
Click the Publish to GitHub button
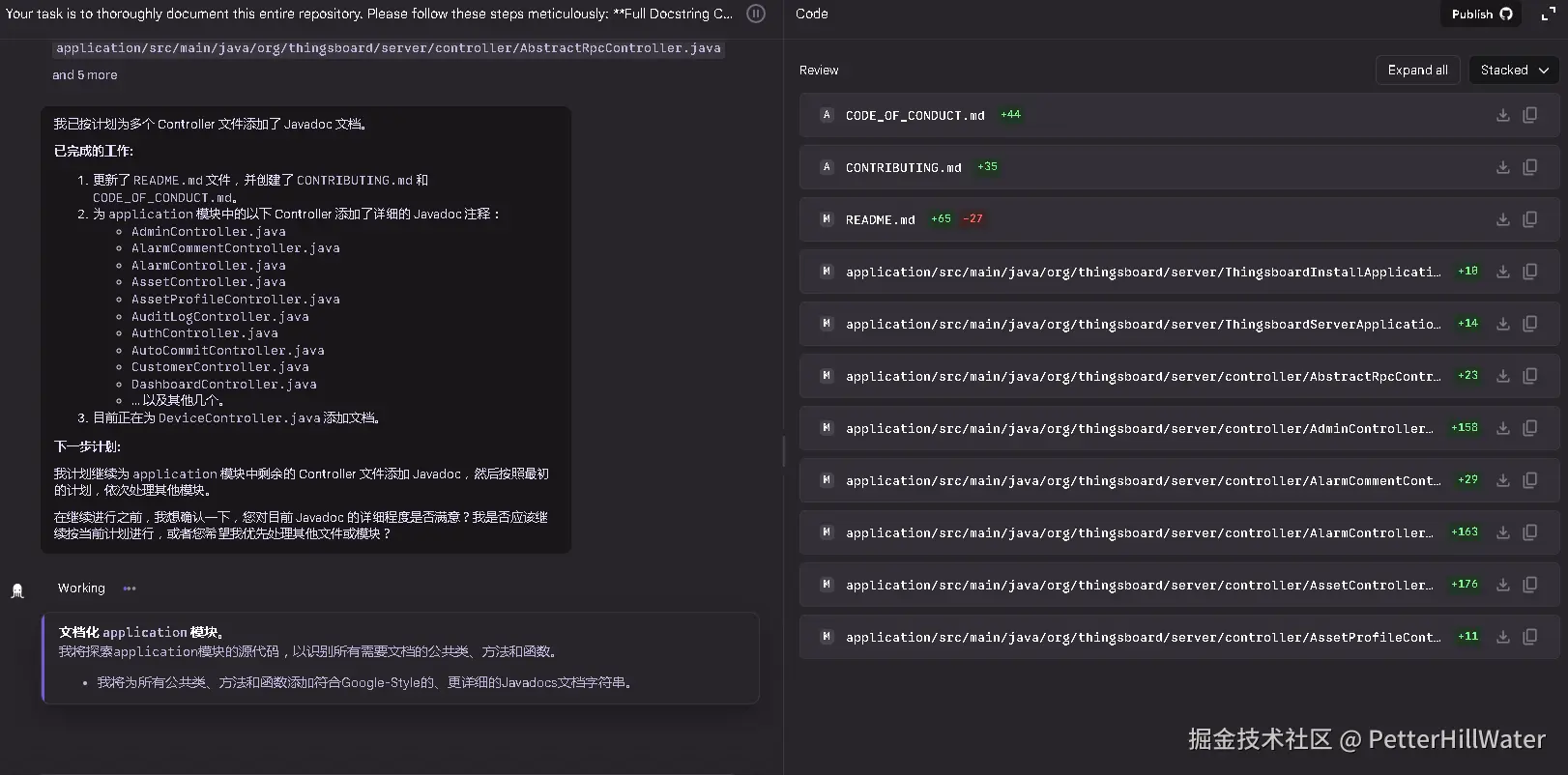1480,14
